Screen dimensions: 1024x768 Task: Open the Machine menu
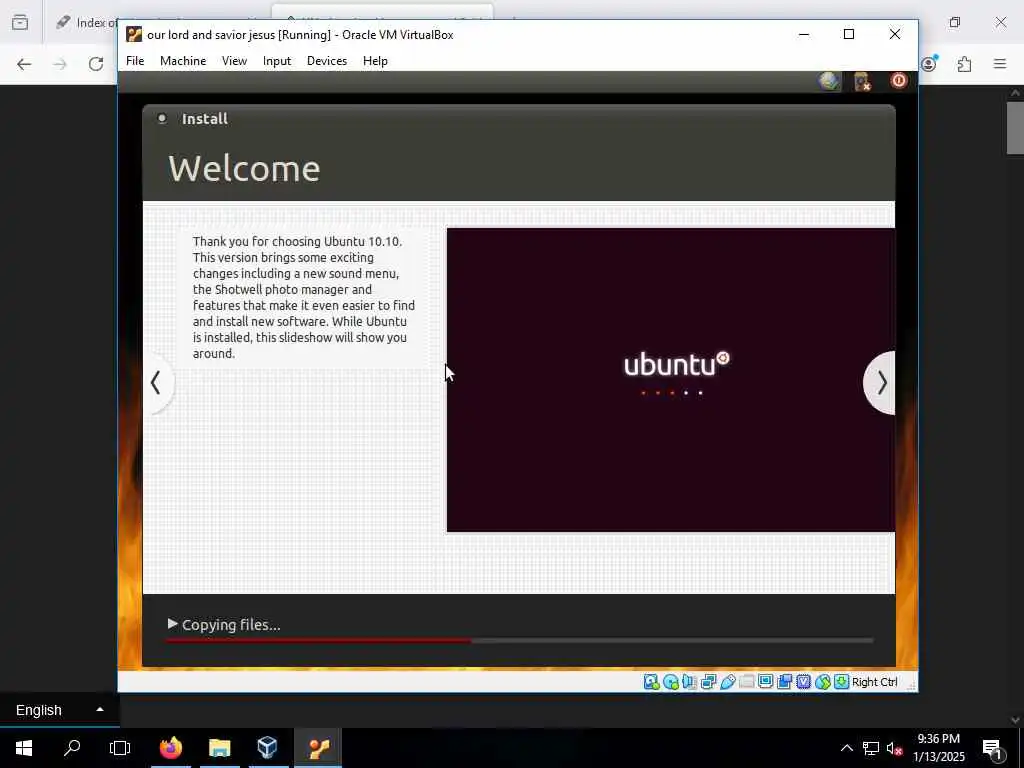click(x=183, y=61)
